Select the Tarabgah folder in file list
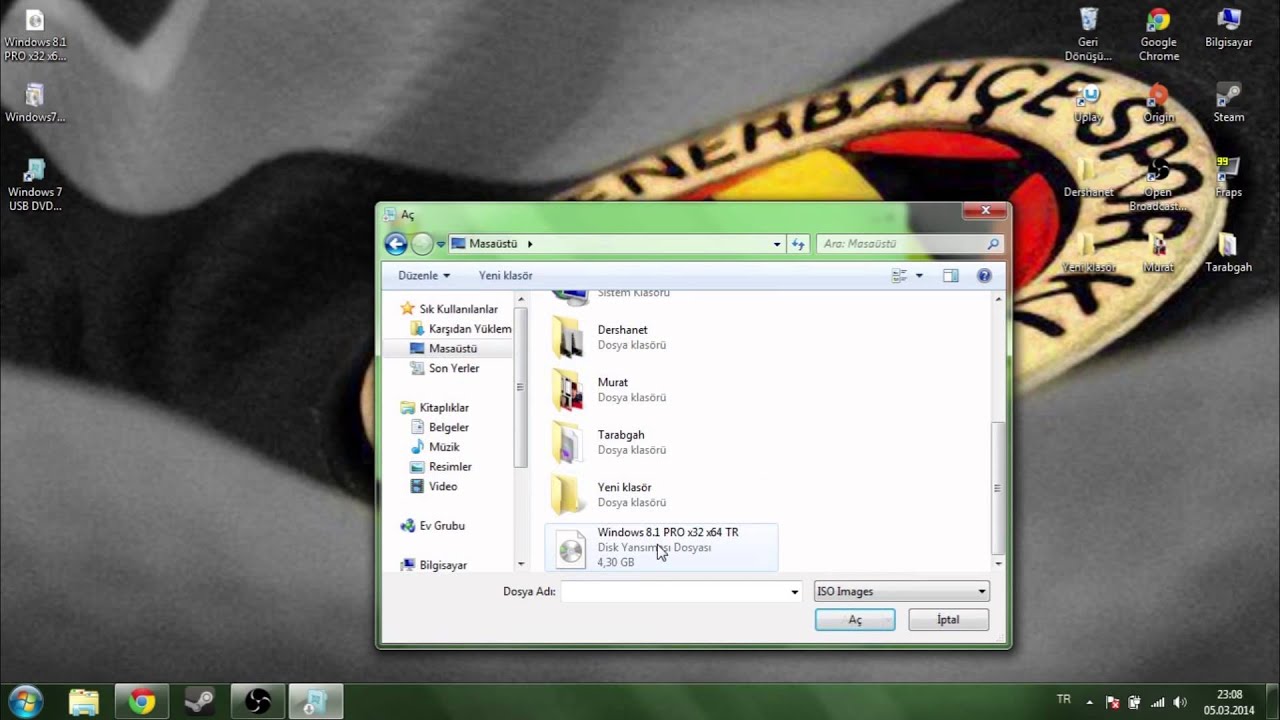The width and height of the screenshot is (1280, 720). click(661, 442)
